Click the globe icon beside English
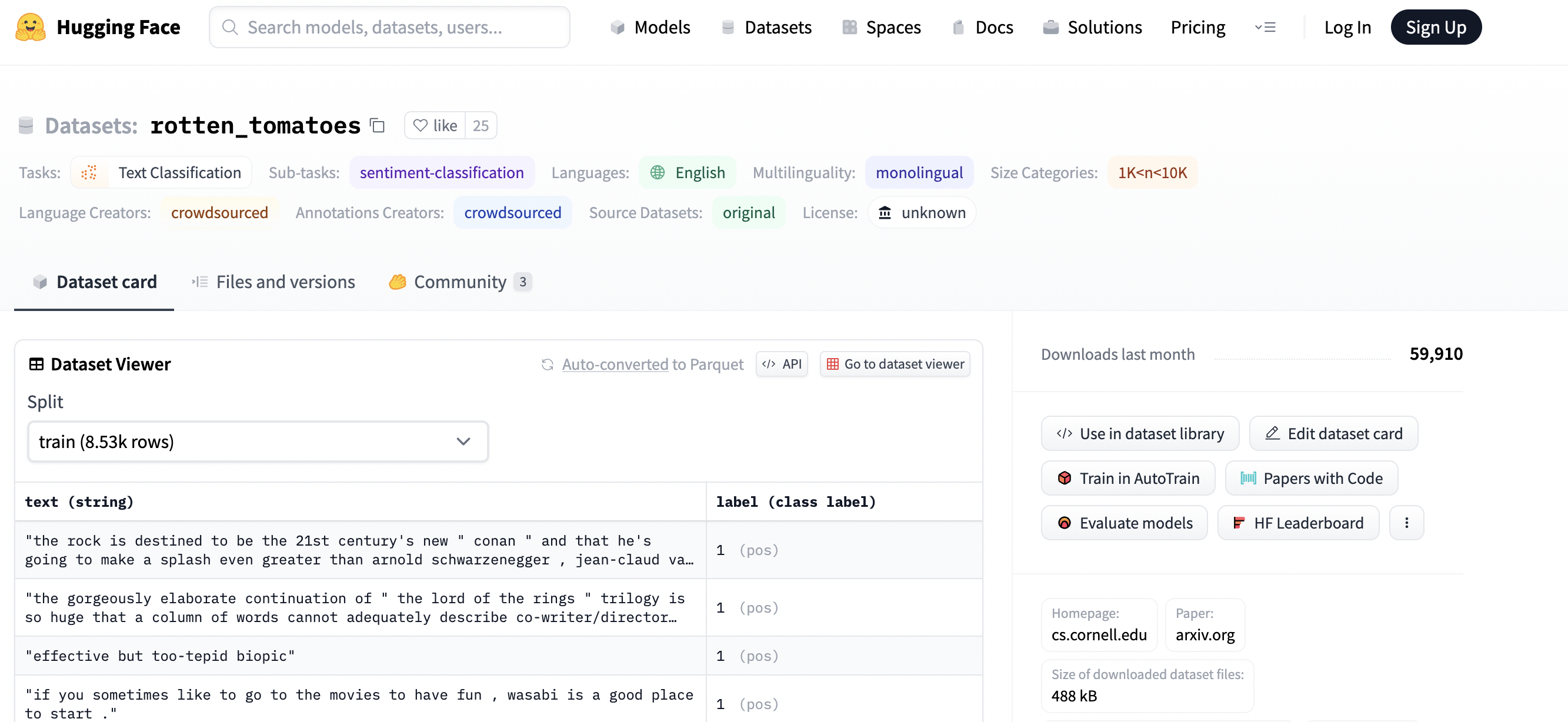This screenshot has height=722, width=1568. coord(658,173)
